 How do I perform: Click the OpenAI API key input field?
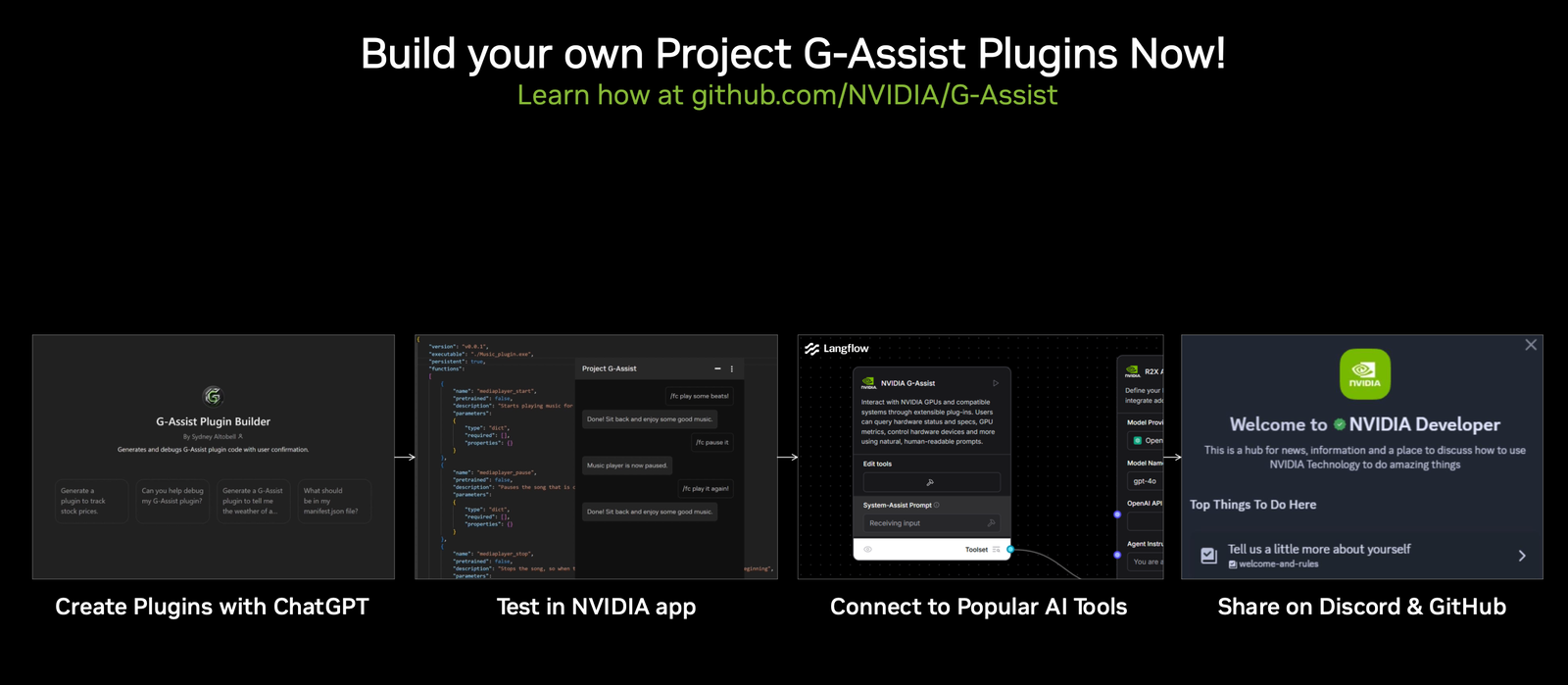[x=1146, y=521]
